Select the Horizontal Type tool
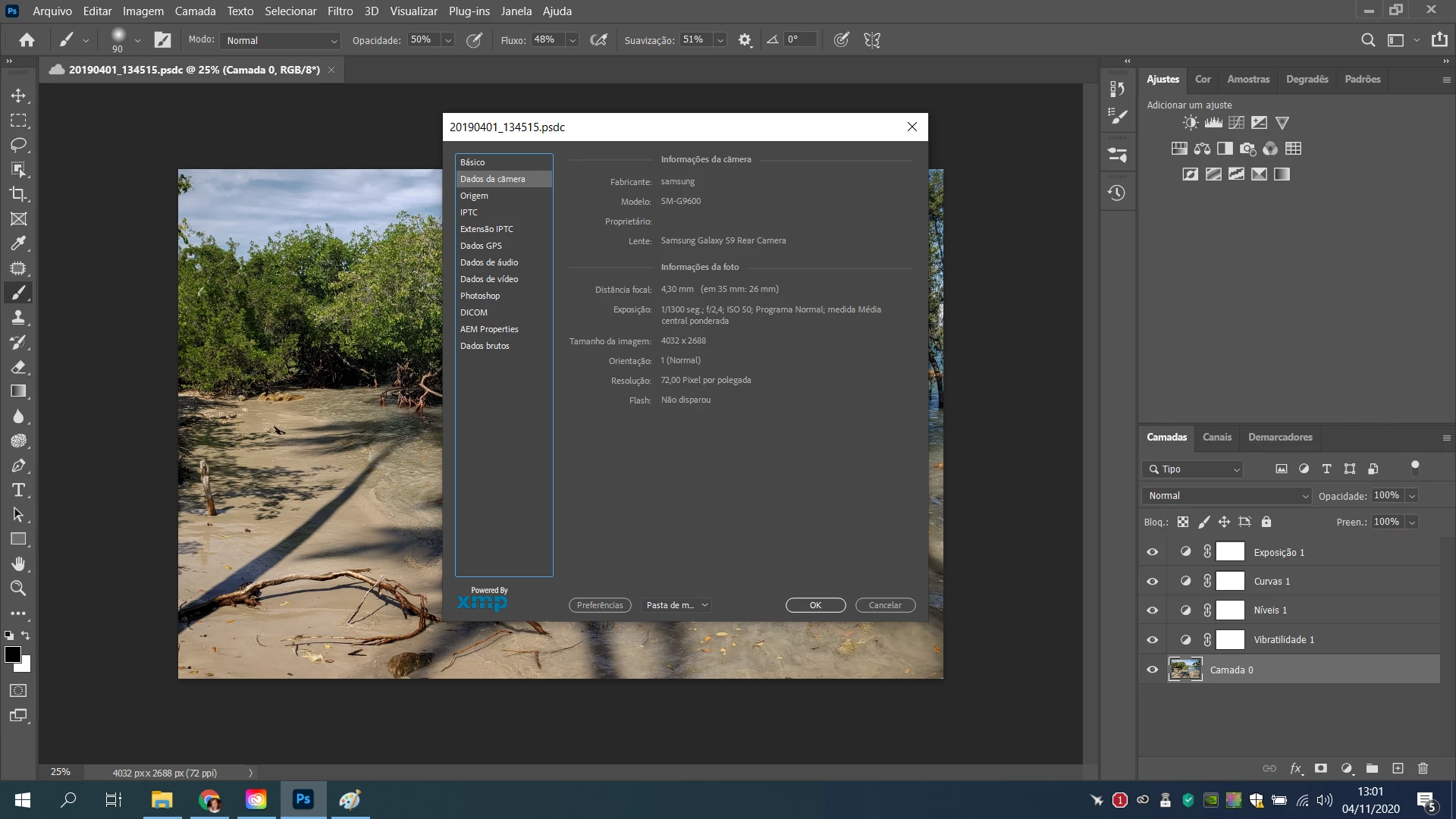Viewport: 1456px width, 819px height. tap(18, 490)
